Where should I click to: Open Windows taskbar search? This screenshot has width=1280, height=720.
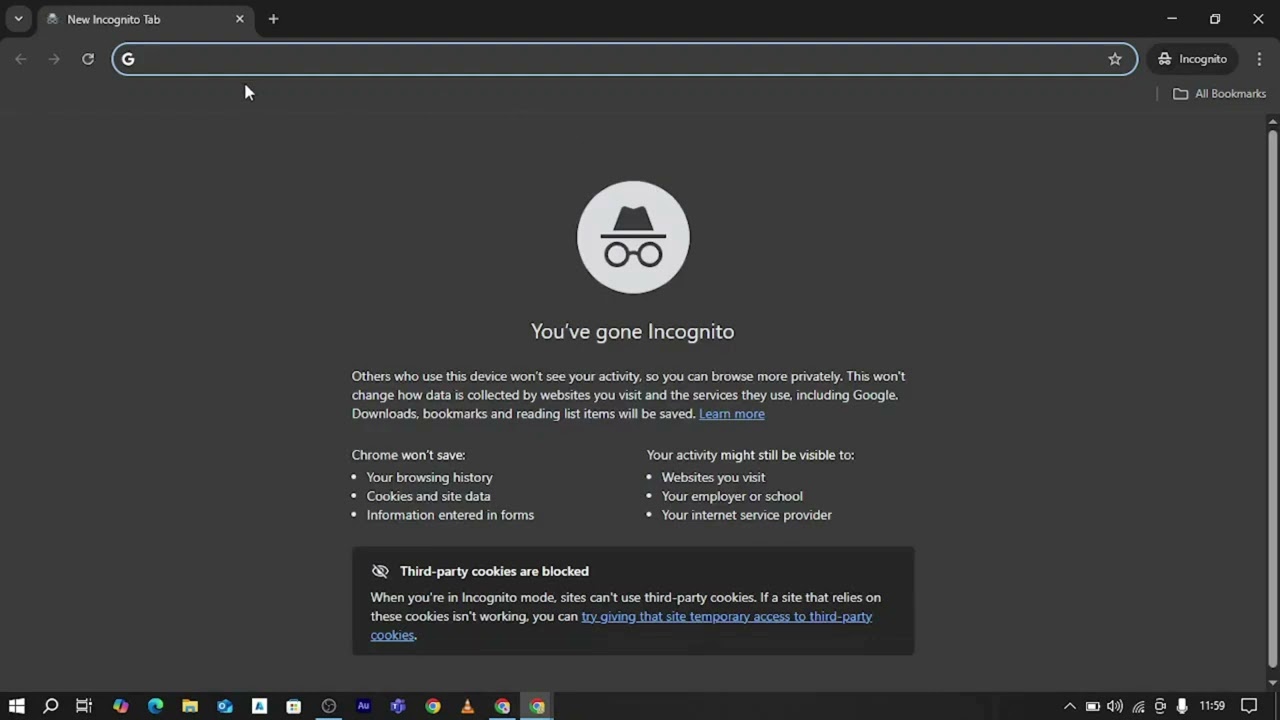pos(51,706)
